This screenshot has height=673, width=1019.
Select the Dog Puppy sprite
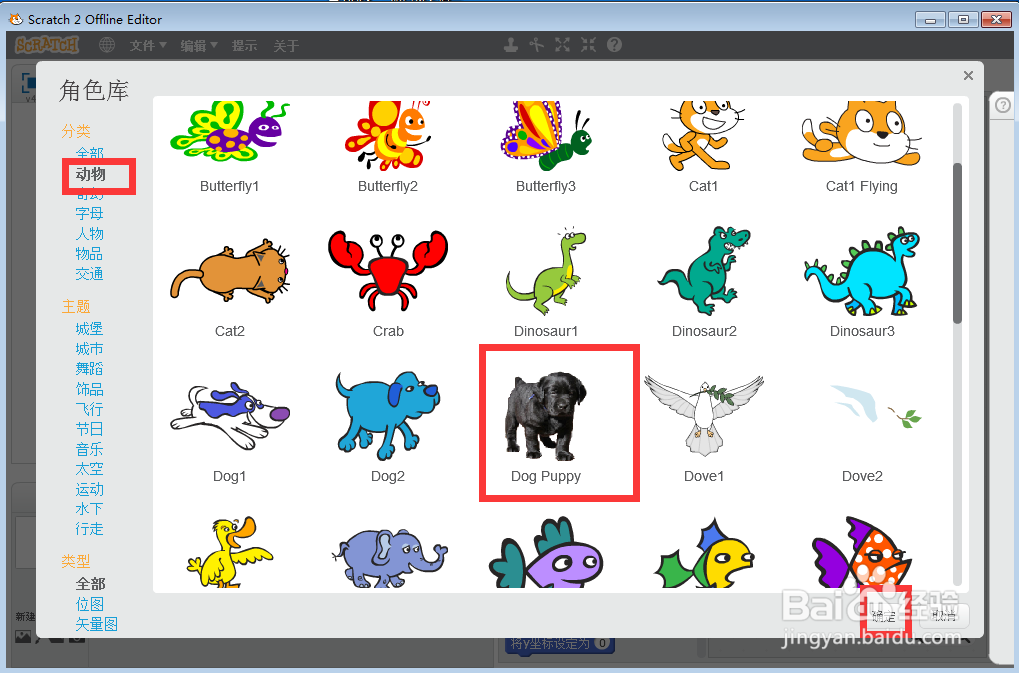(x=546, y=425)
